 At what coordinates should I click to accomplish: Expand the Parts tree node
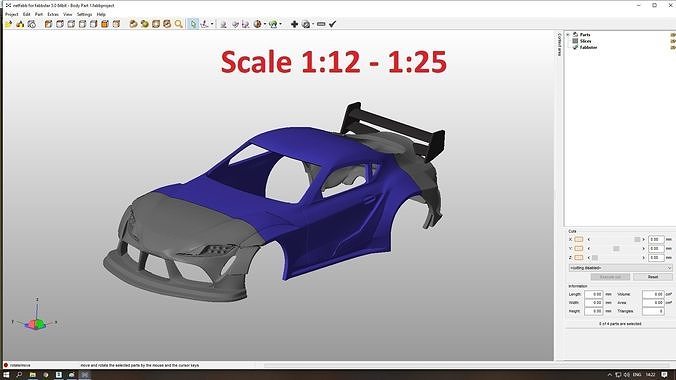568,35
